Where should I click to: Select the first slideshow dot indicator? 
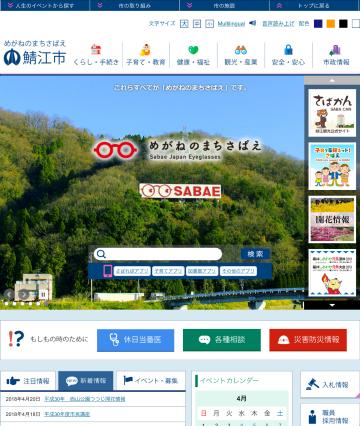point(6,304)
